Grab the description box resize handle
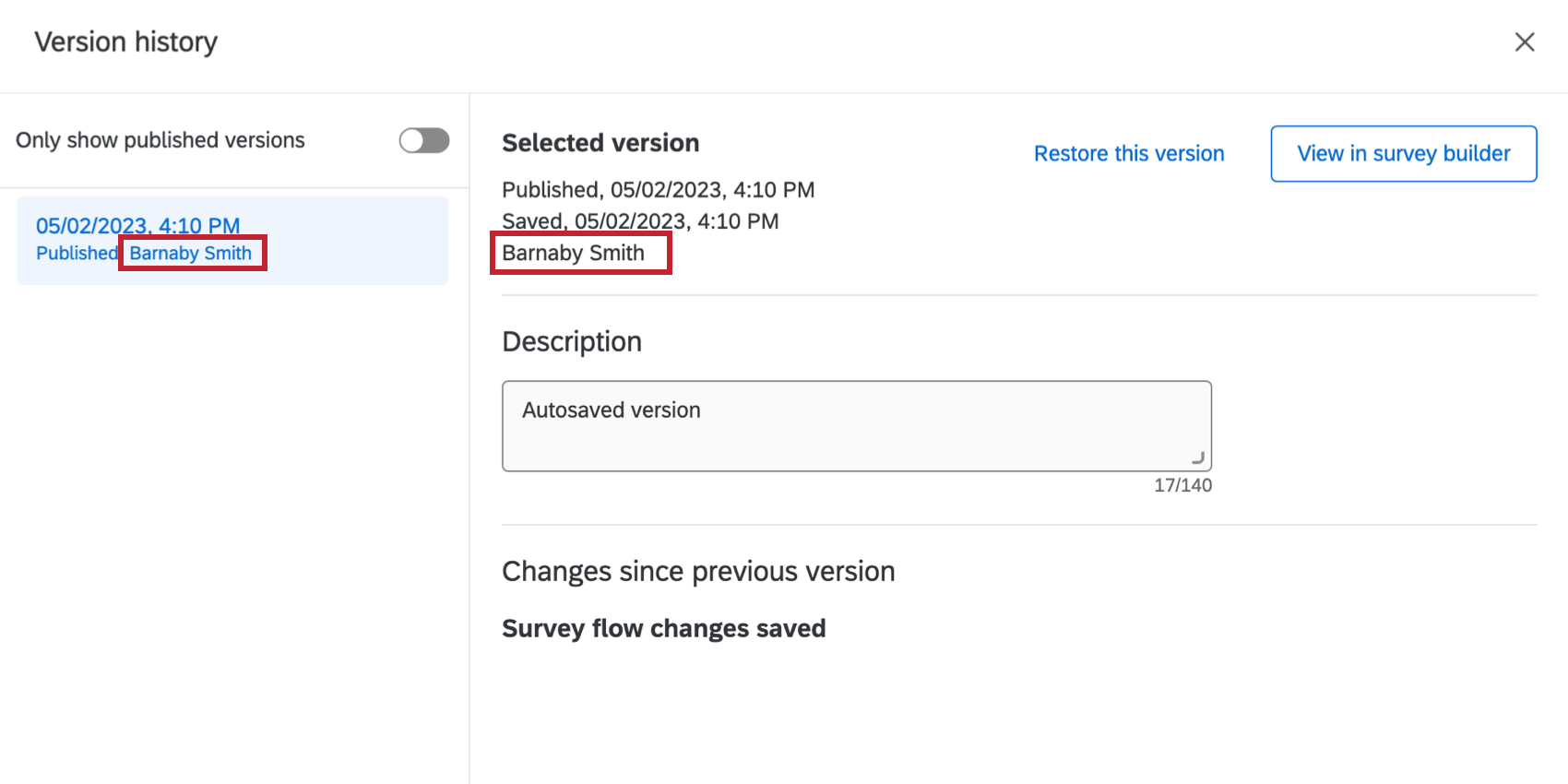Viewport: 1568px width, 784px height. tap(1198, 457)
